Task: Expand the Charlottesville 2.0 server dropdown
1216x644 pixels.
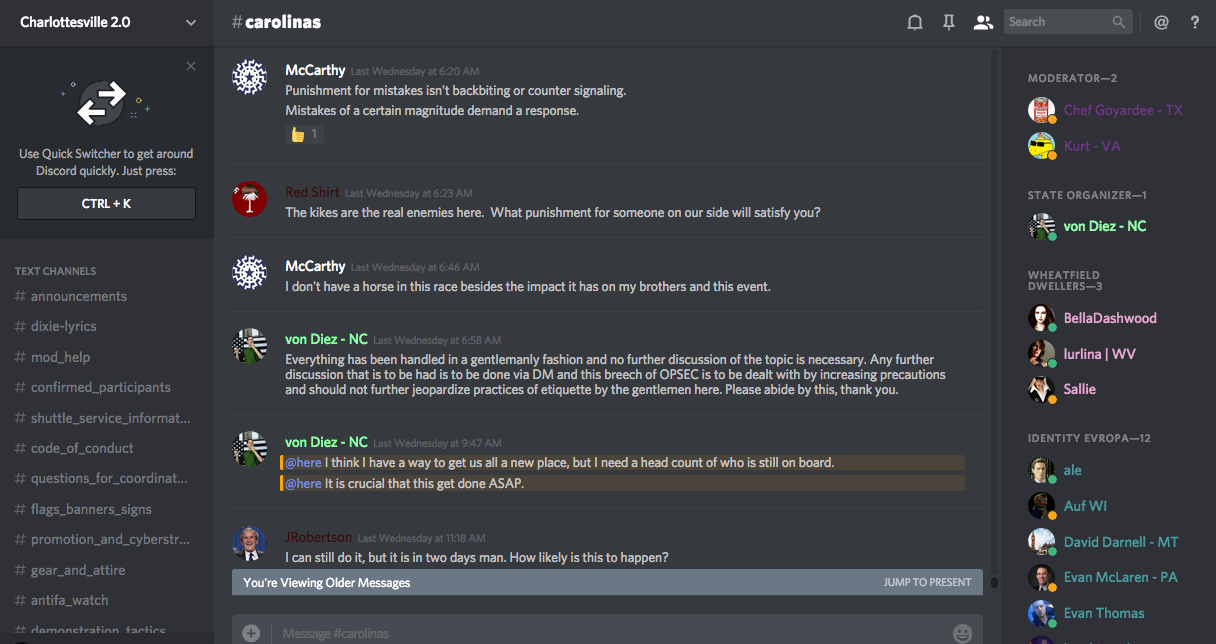Action: (191, 22)
